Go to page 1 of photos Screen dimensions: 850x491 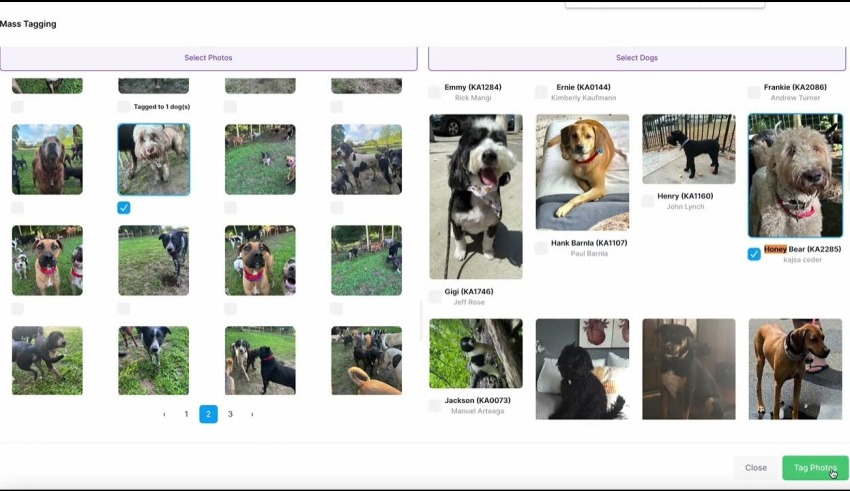[186, 414]
